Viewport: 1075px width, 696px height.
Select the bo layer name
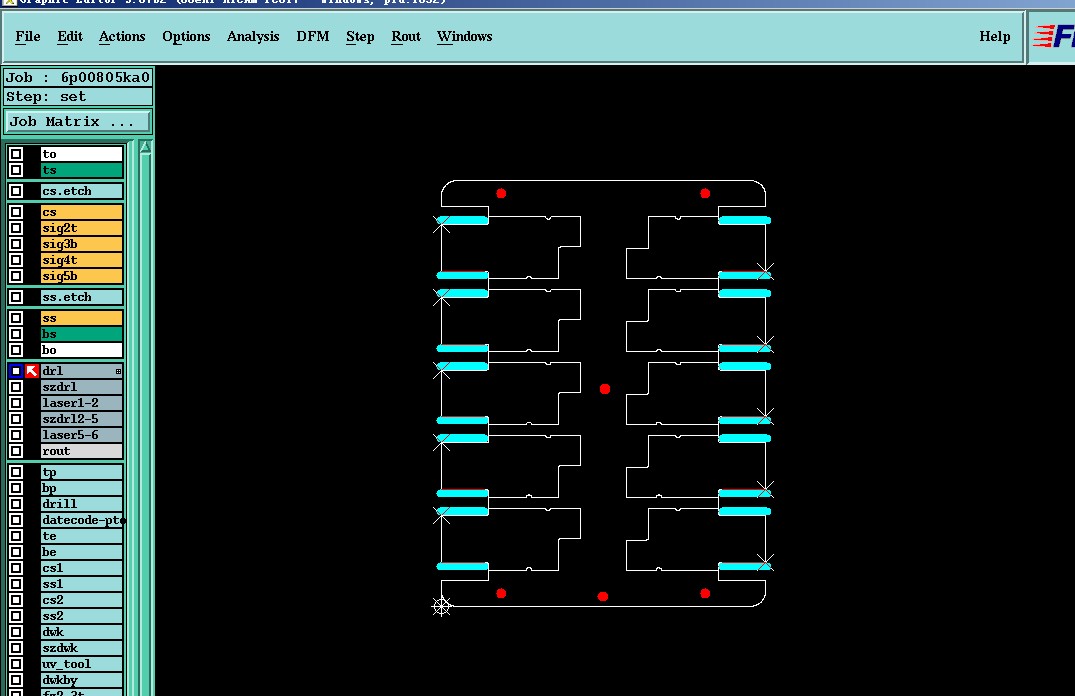(x=82, y=350)
